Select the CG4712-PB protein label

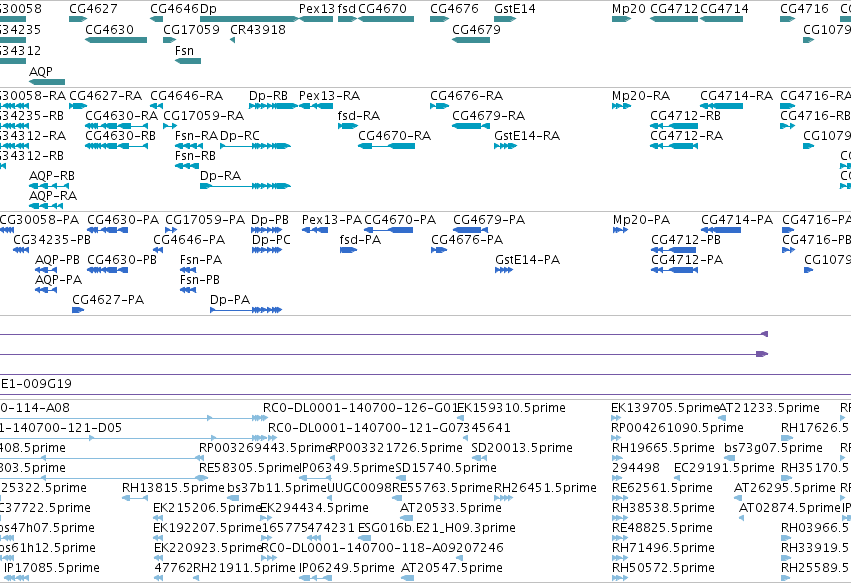(686, 240)
